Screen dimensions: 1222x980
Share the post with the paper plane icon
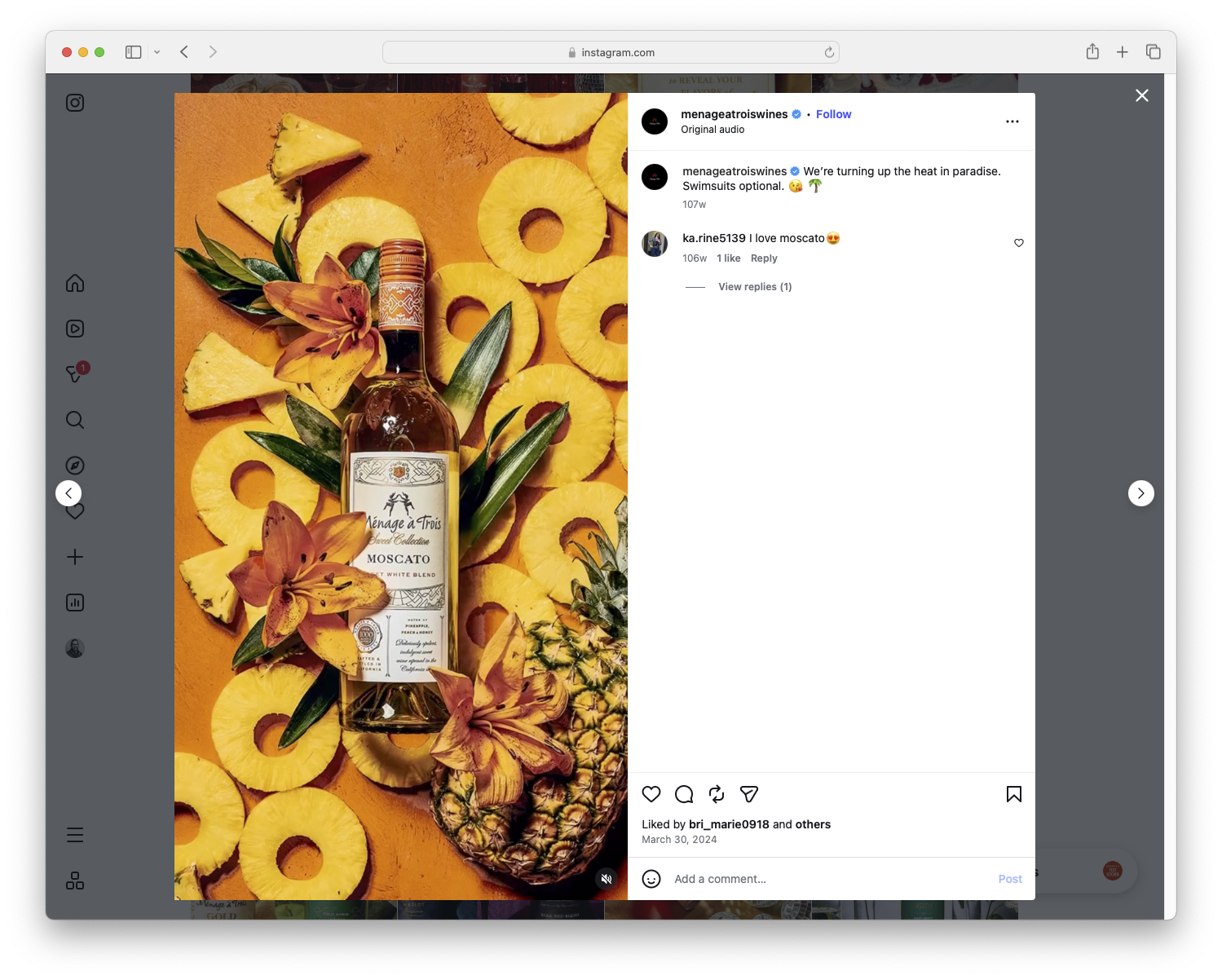[749, 794]
